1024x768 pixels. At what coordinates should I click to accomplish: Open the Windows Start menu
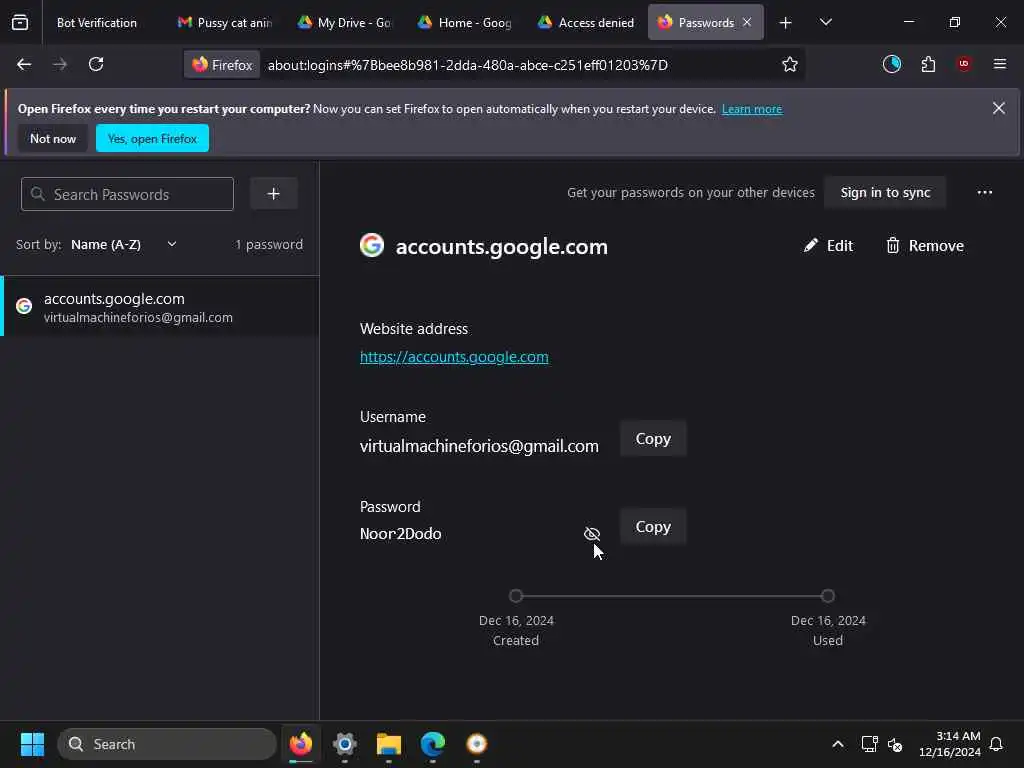[32, 744]
